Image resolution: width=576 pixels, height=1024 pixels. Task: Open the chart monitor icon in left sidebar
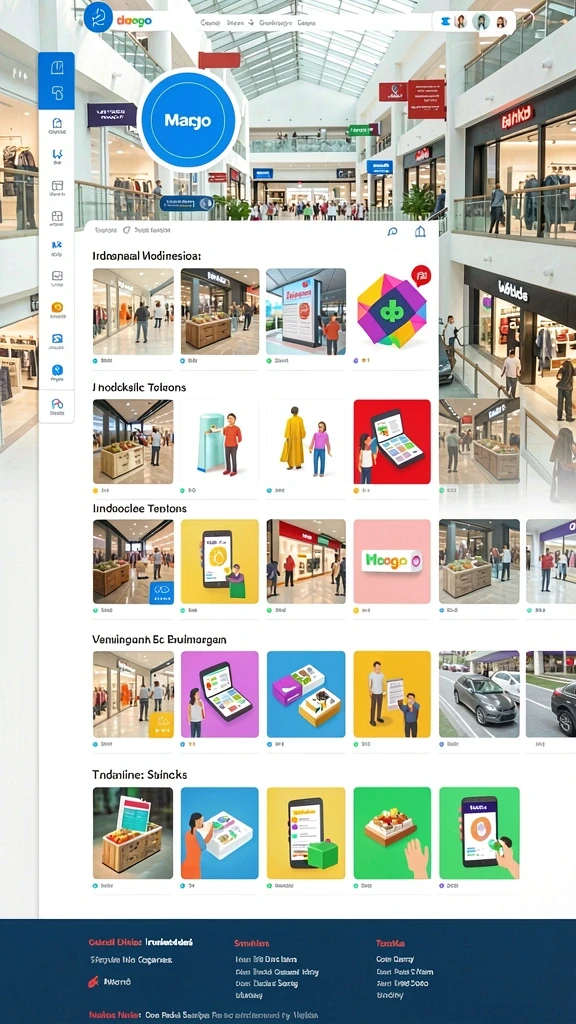pyautogui.click(x=57, y=276)
